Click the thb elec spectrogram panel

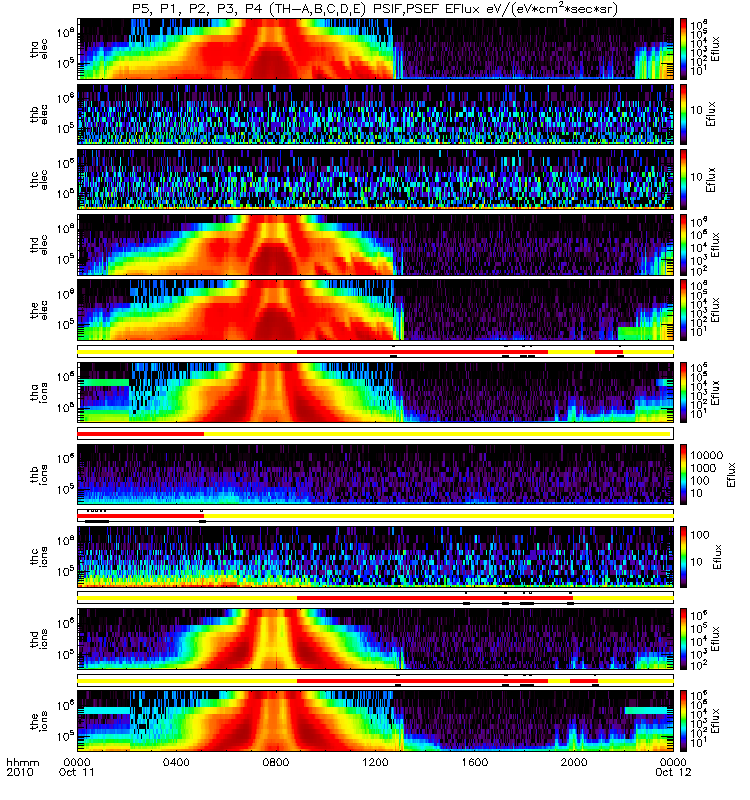(376, 114)
